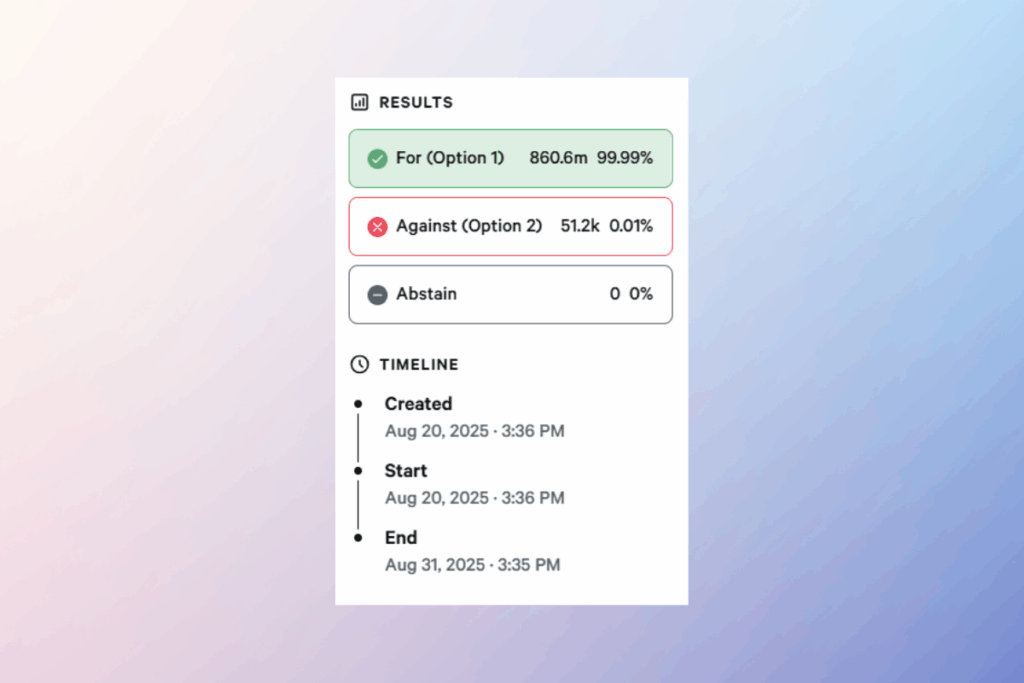Click the Start timeline dot marker
The width and height of the screenshot is (1024, 683).
click(358, 470)
